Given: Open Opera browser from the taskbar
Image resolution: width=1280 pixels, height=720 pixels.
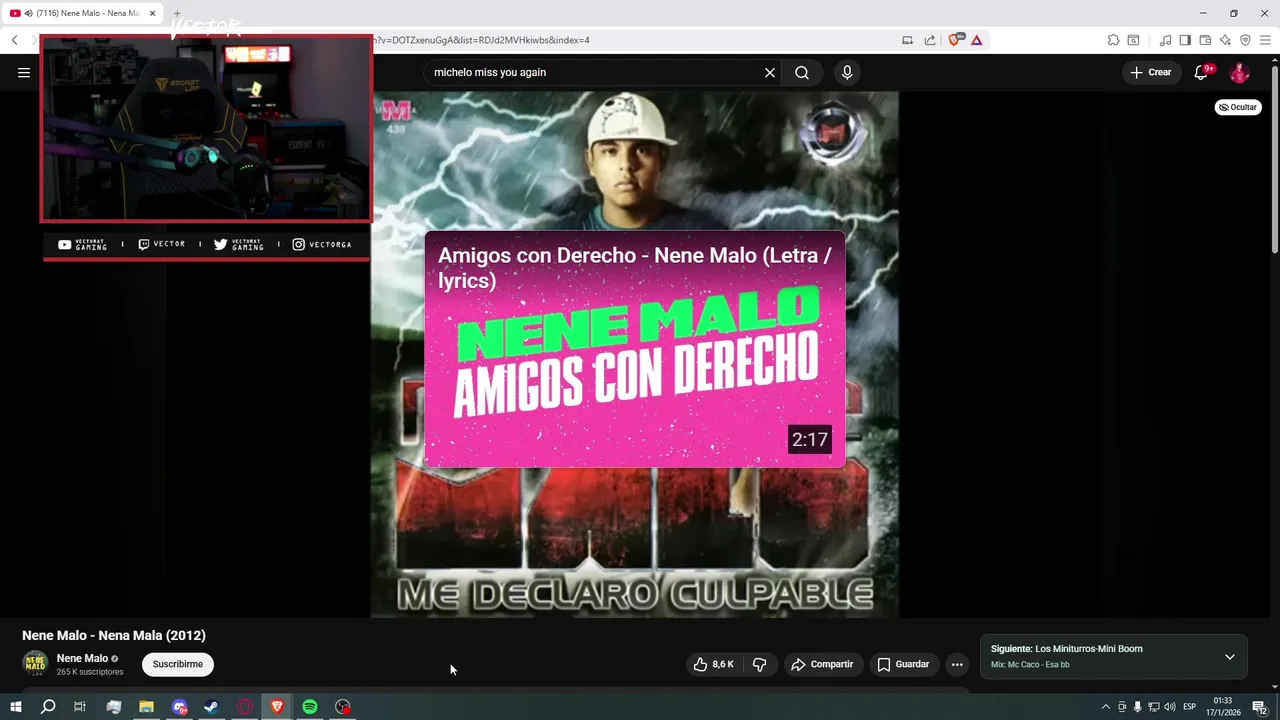Looking at the screenshot, I should pyautogui.click(x=244, y=707).
